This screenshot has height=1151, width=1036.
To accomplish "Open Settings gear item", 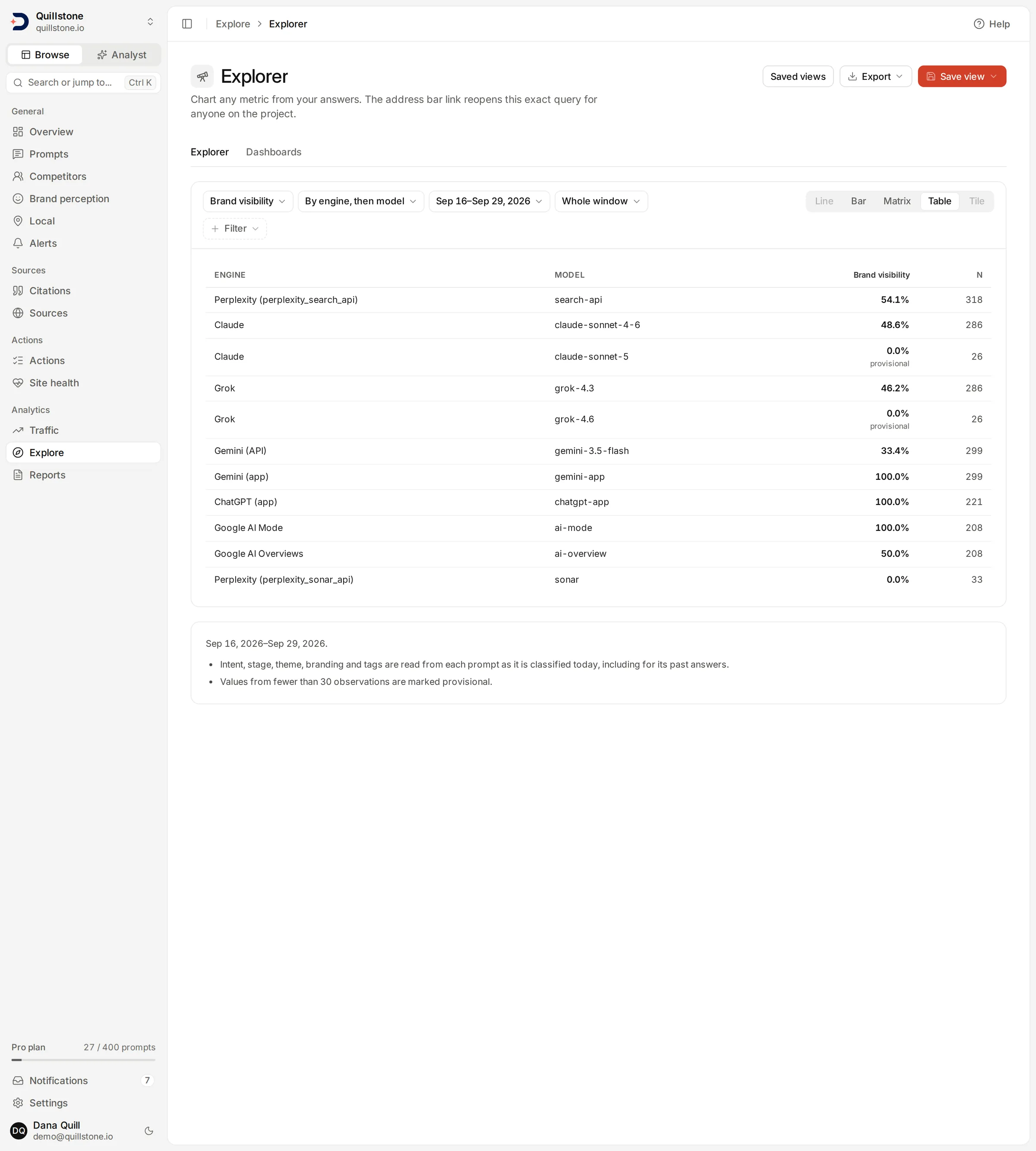I will coord(83,1103).
